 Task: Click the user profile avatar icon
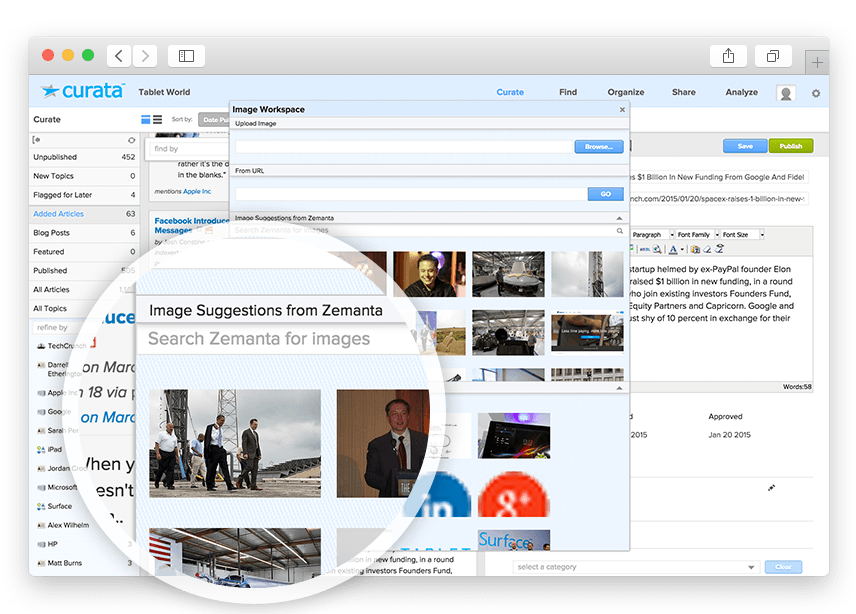pos(786,93)
